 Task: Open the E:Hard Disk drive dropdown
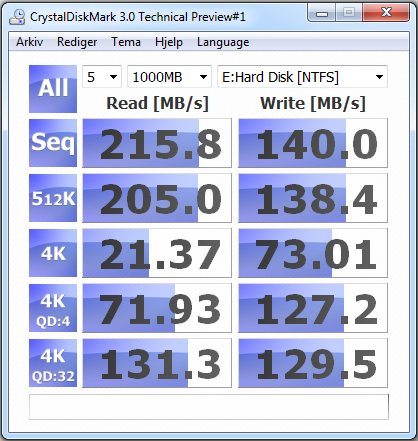click(x=302, y=77)
